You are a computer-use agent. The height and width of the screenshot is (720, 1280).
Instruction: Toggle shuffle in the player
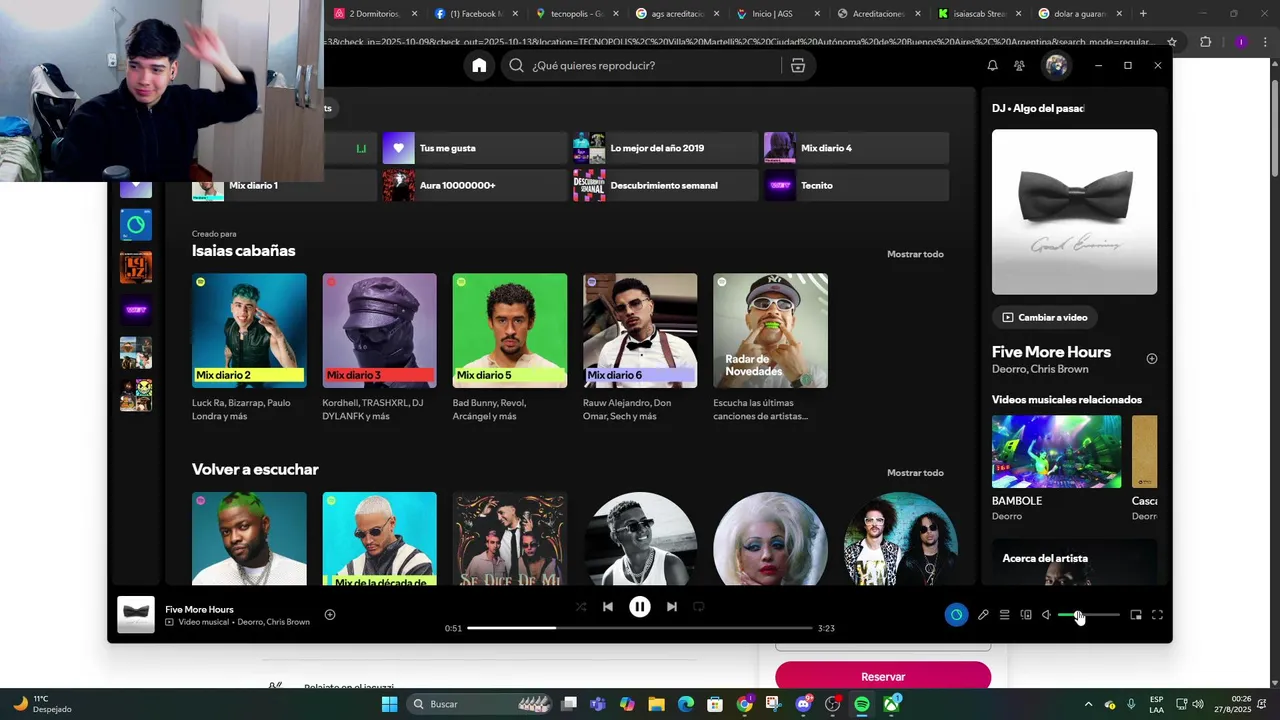point(581,606)
